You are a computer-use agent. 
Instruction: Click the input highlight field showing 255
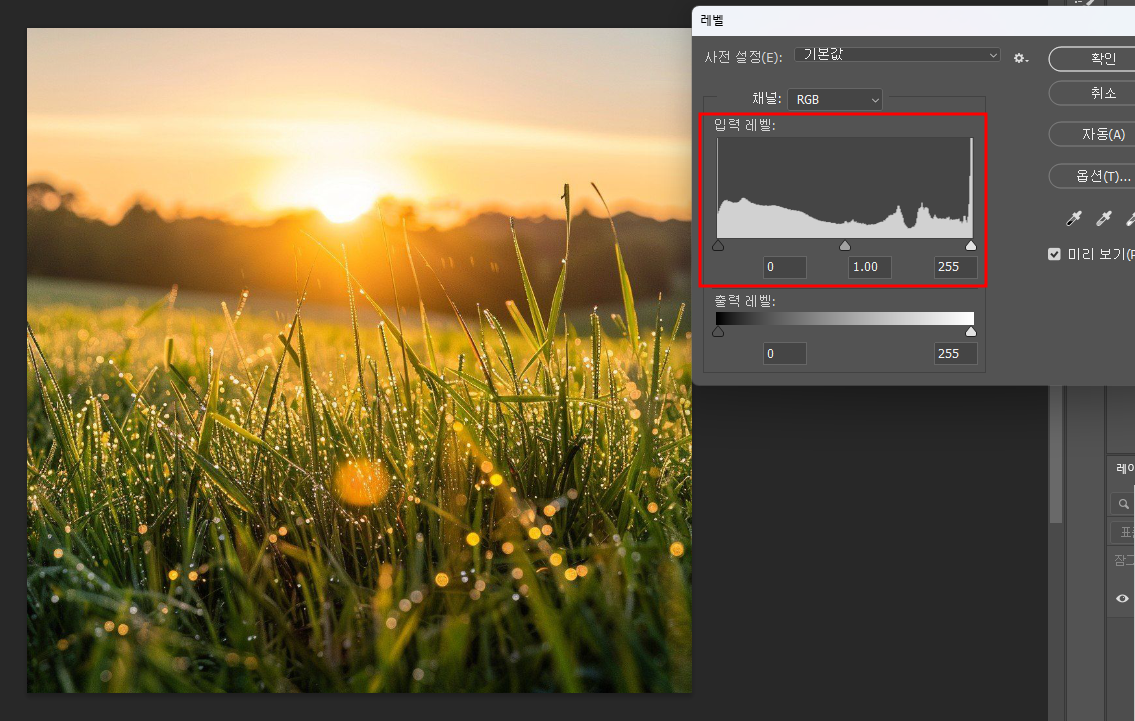point(955,267)
